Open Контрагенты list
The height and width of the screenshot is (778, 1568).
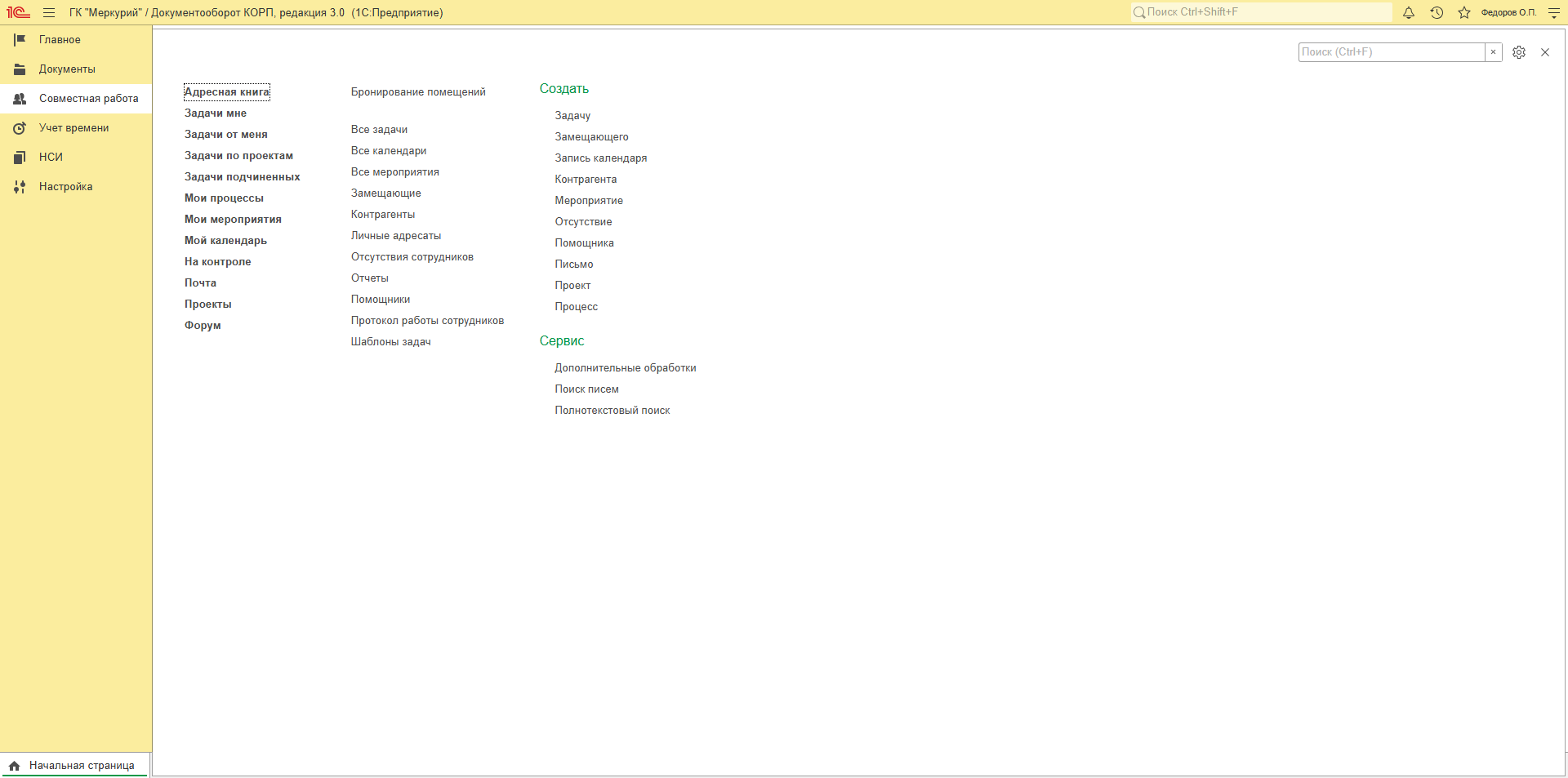coord(383,214)
